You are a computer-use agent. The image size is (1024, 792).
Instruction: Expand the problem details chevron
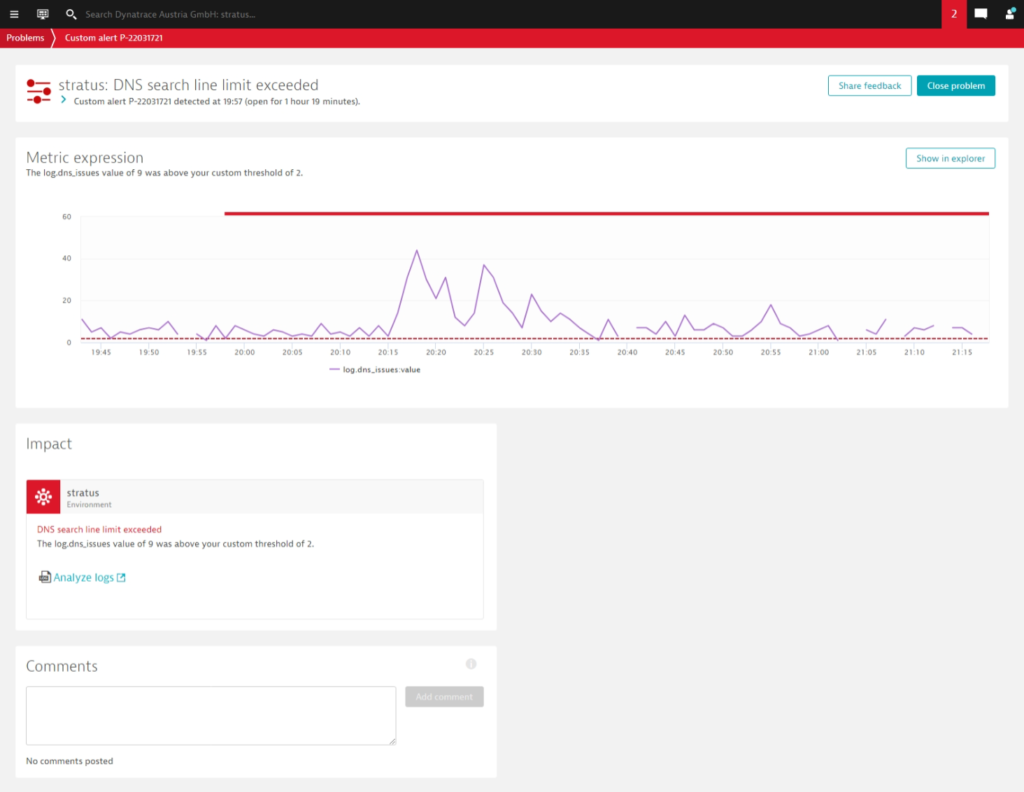tap(63, 100)
